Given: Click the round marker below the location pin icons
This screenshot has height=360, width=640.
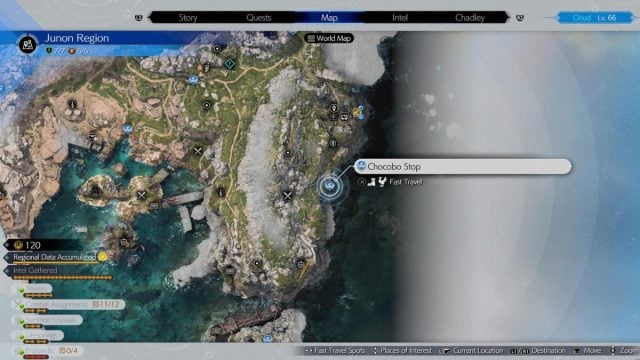Looking at the screenshot, I should pos(333,143).
